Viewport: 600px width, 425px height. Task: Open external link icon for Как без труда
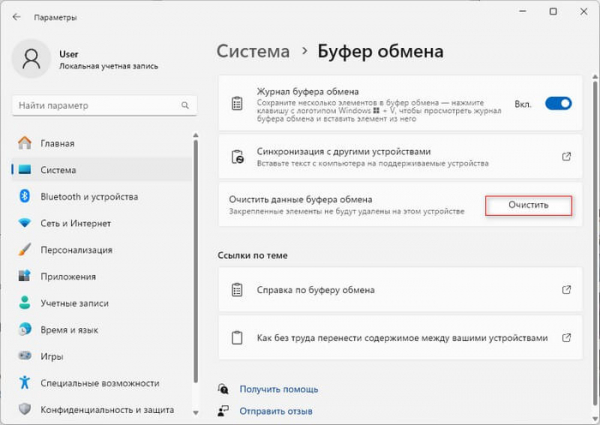click(x=567, y=338)
